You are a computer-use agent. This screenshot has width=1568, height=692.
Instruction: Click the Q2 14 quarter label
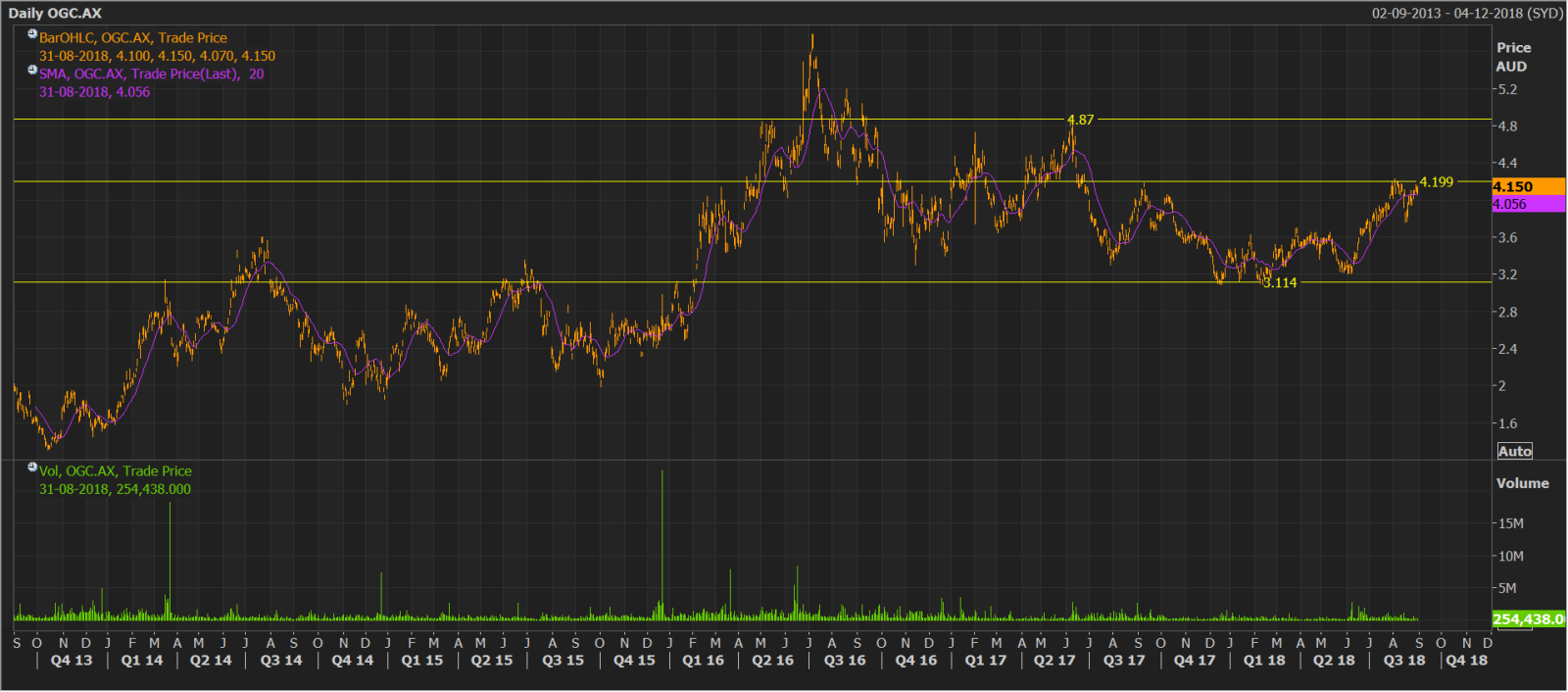[x=211, y=661]
